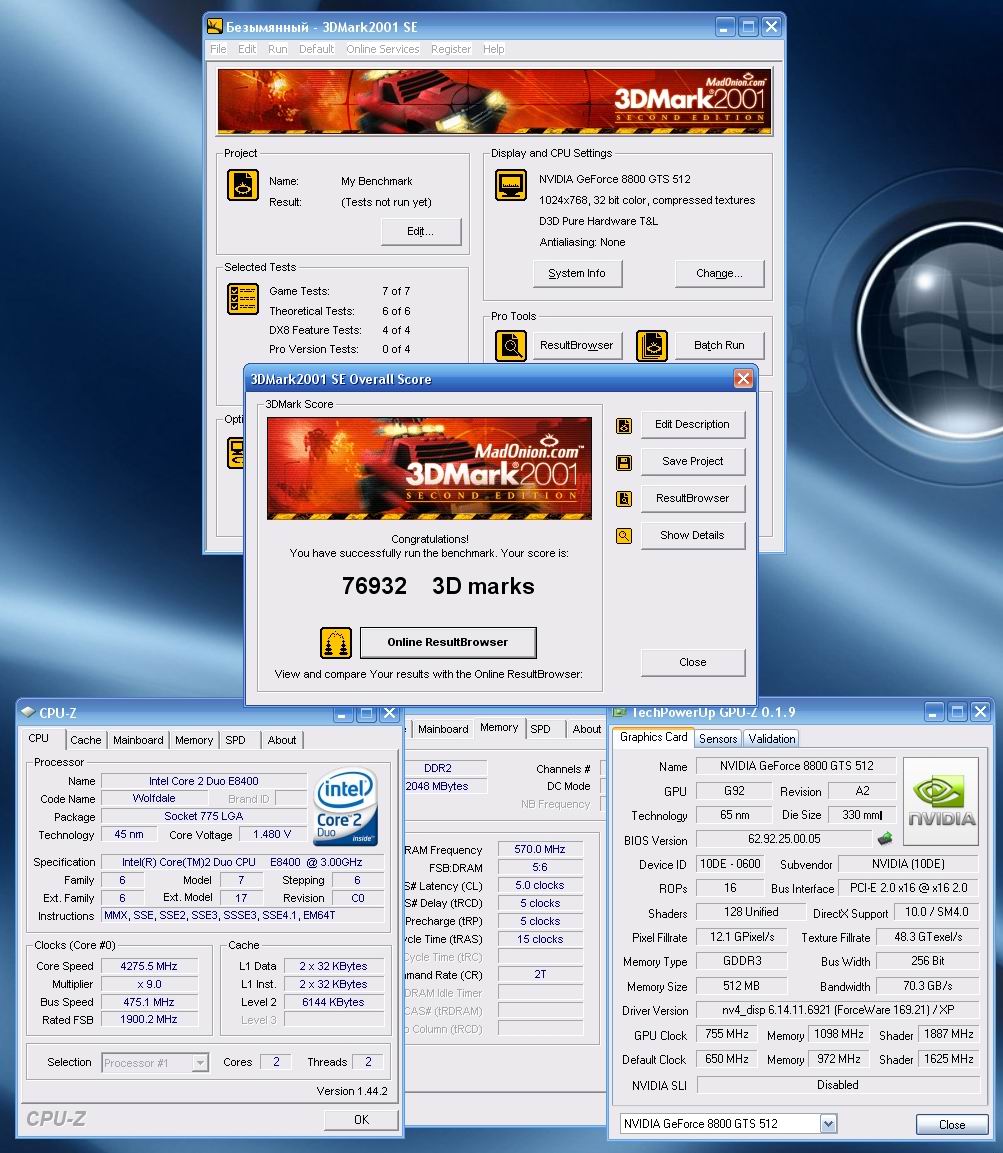This screenshot has width=1003, height=1153.
Task: Click the Selected Tests checklist icon
Action: pos(243,299)
